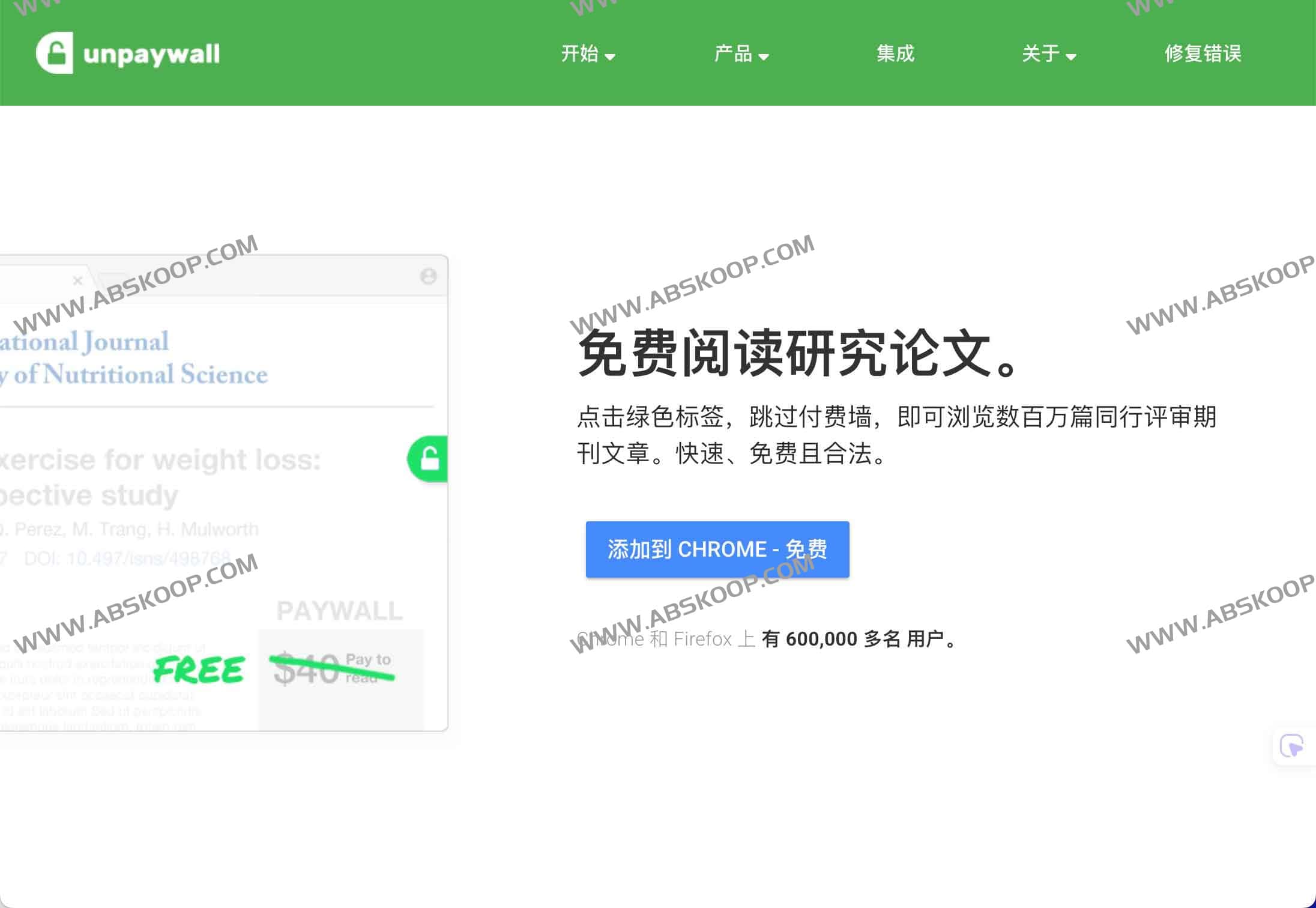Viewport: 1316px width, 908px height.
Task: Open the 开始 dropdown menu
Action: pos(587,54)
